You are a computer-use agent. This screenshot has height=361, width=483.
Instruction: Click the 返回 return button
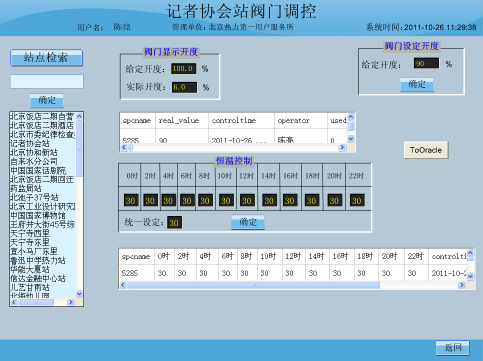[452, 348]
